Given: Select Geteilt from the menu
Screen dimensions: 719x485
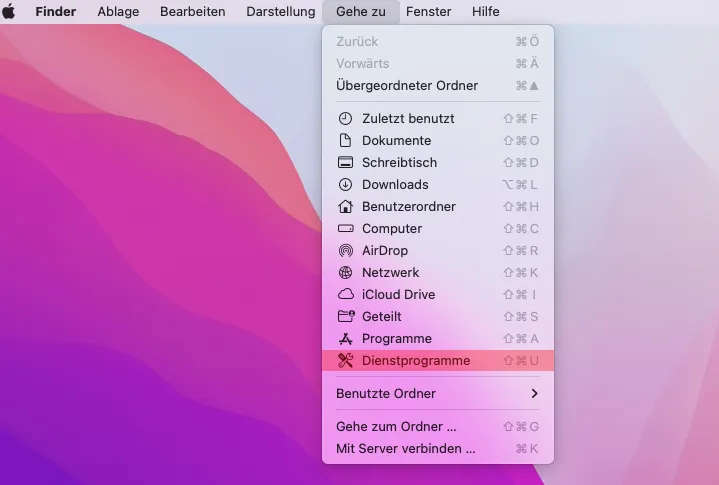Looking at the screenshot, I should tap(438, 317).
